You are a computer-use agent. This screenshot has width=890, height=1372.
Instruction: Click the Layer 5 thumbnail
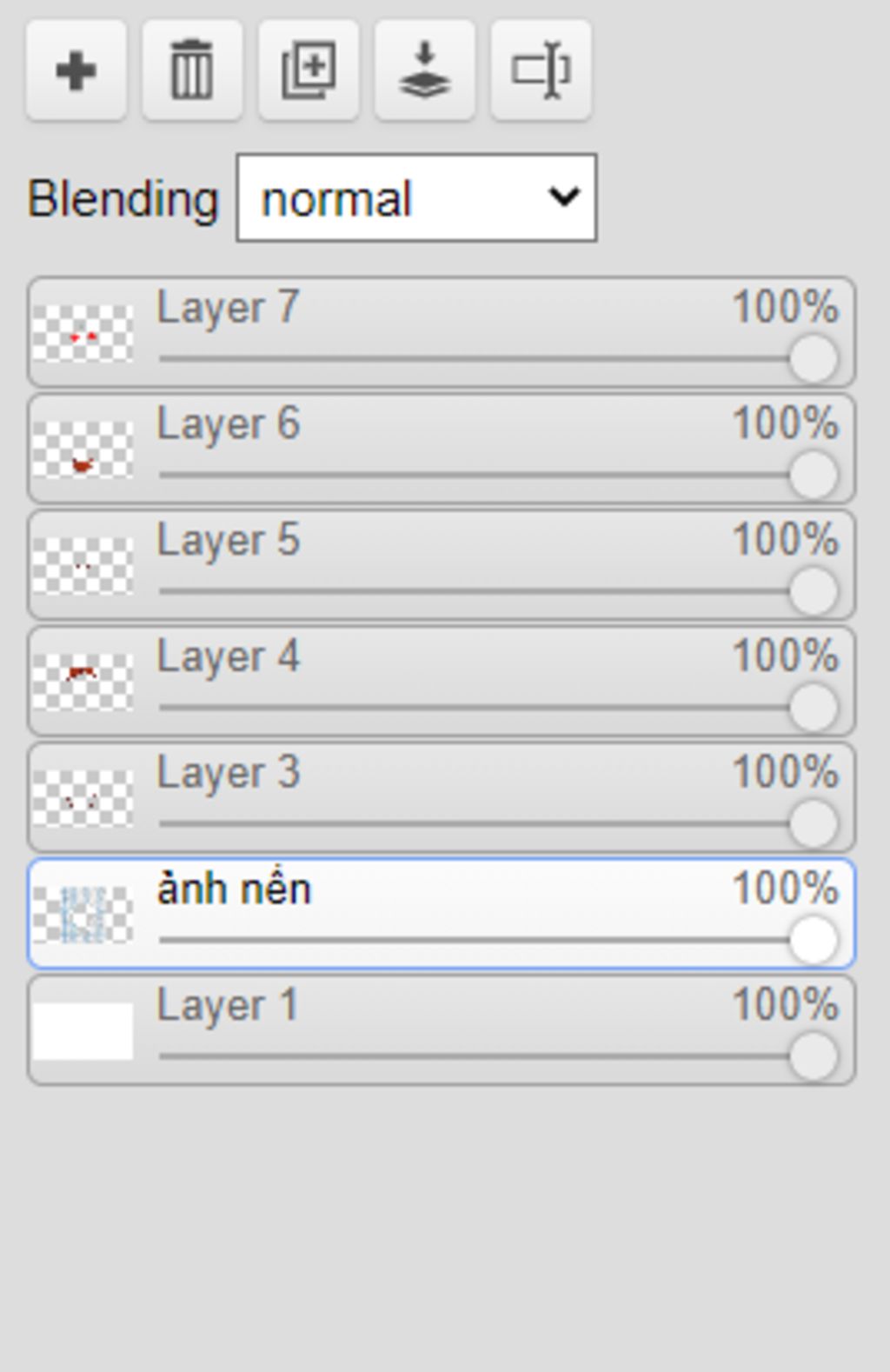tap(83, 566)
